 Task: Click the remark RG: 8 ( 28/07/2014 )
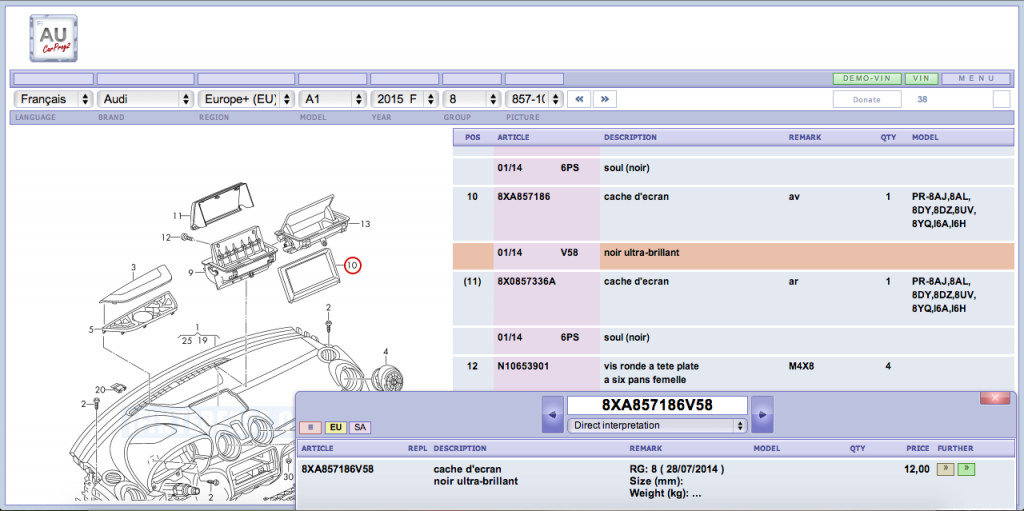coord(677,469)
